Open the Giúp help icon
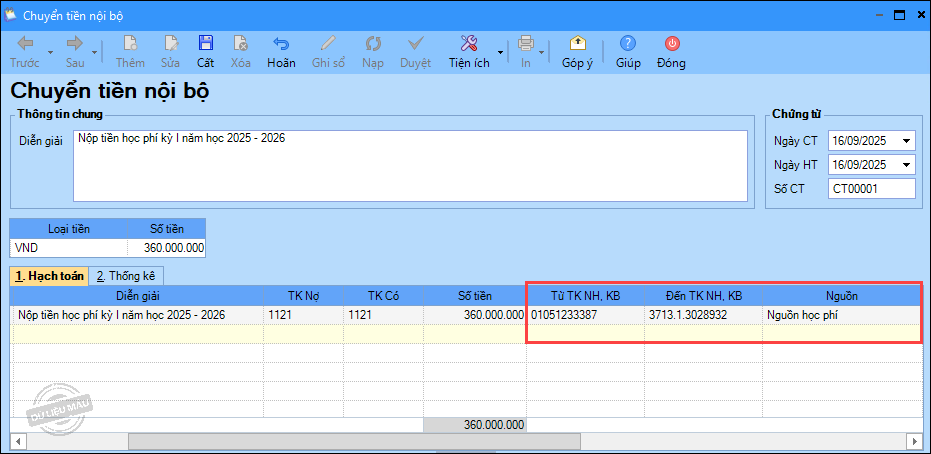The height and width of the screenshot is (454, 931). (628, 44)
